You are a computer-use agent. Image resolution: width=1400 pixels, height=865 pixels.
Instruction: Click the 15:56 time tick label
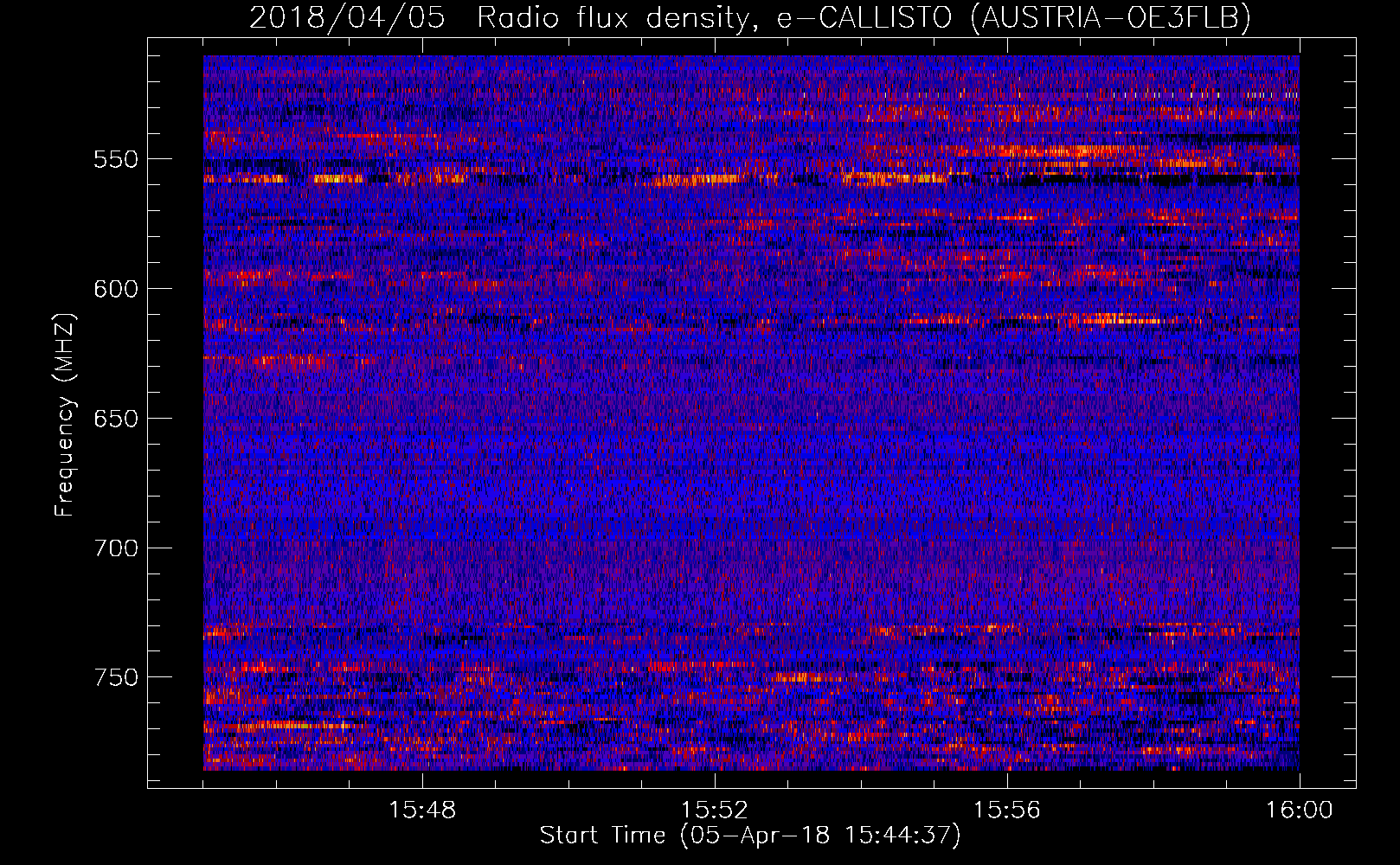tap(1007, 811)
